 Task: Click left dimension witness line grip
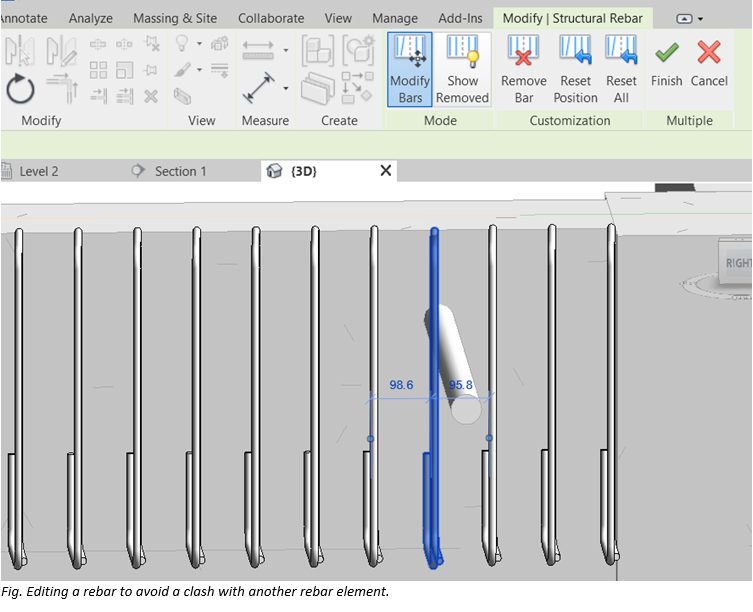370,439
